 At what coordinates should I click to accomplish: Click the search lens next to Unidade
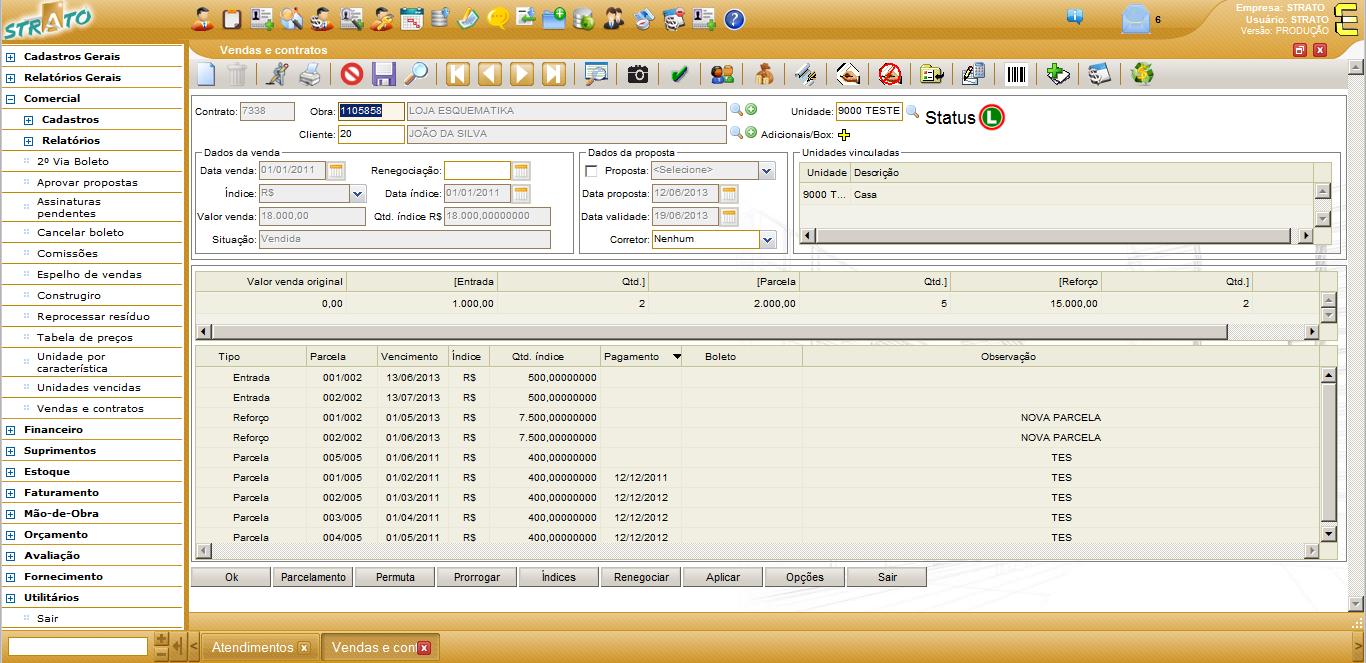912,112
